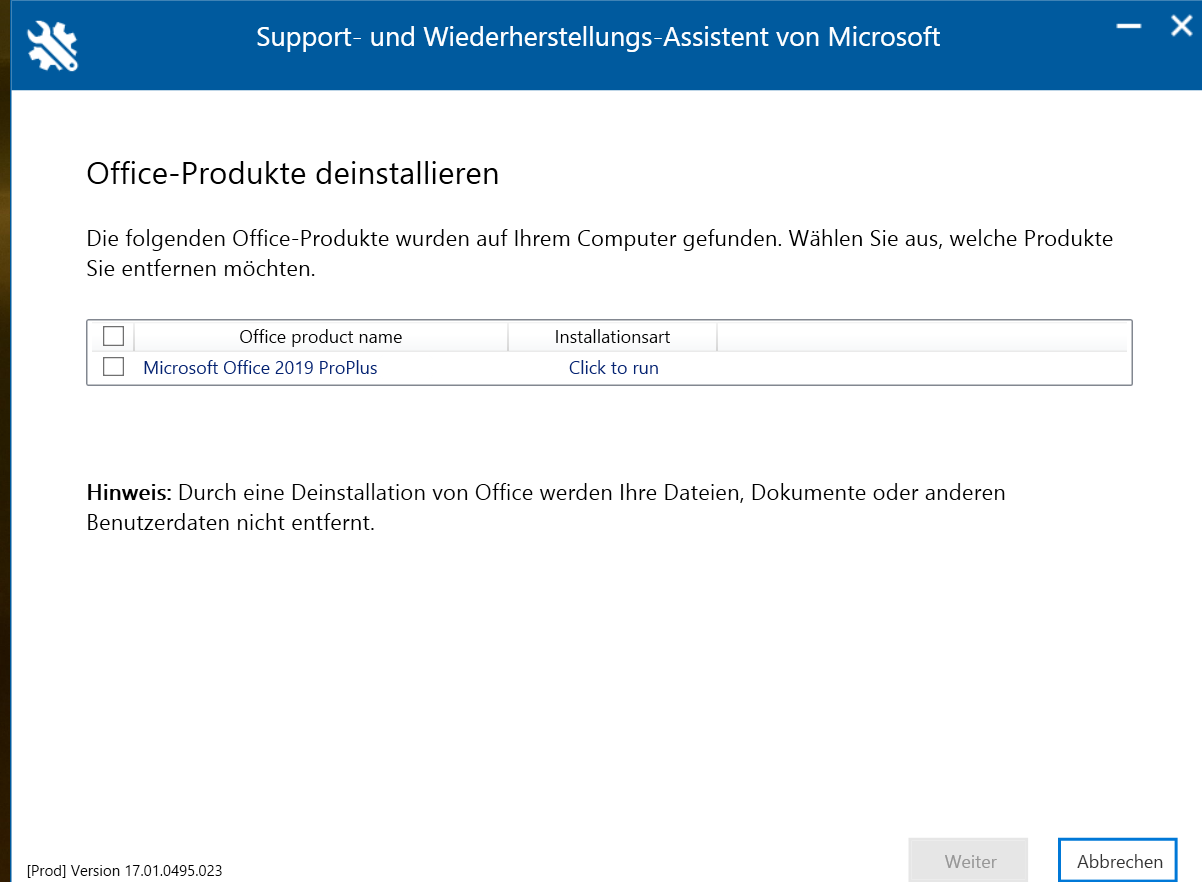Click the window title 'Support- und Wiederherstellungs-Assistent von Microsoft'

coord(598,38)
